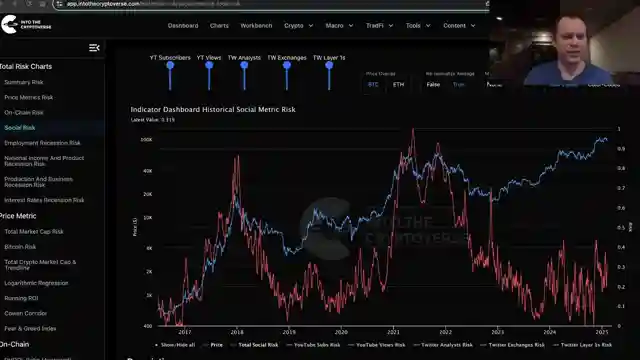Expand the Tools dropdown menu

pos(418,25)
